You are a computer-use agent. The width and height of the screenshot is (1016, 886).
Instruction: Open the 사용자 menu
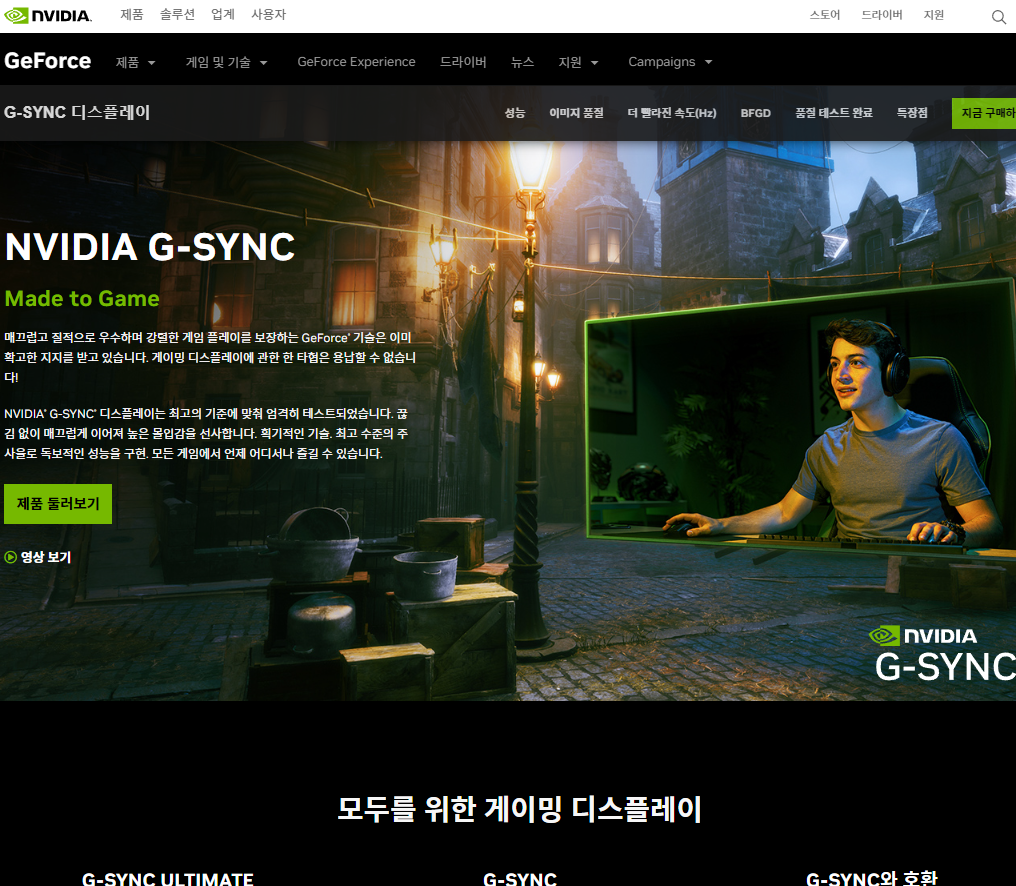pyautogui.click(x=268, y=14)
